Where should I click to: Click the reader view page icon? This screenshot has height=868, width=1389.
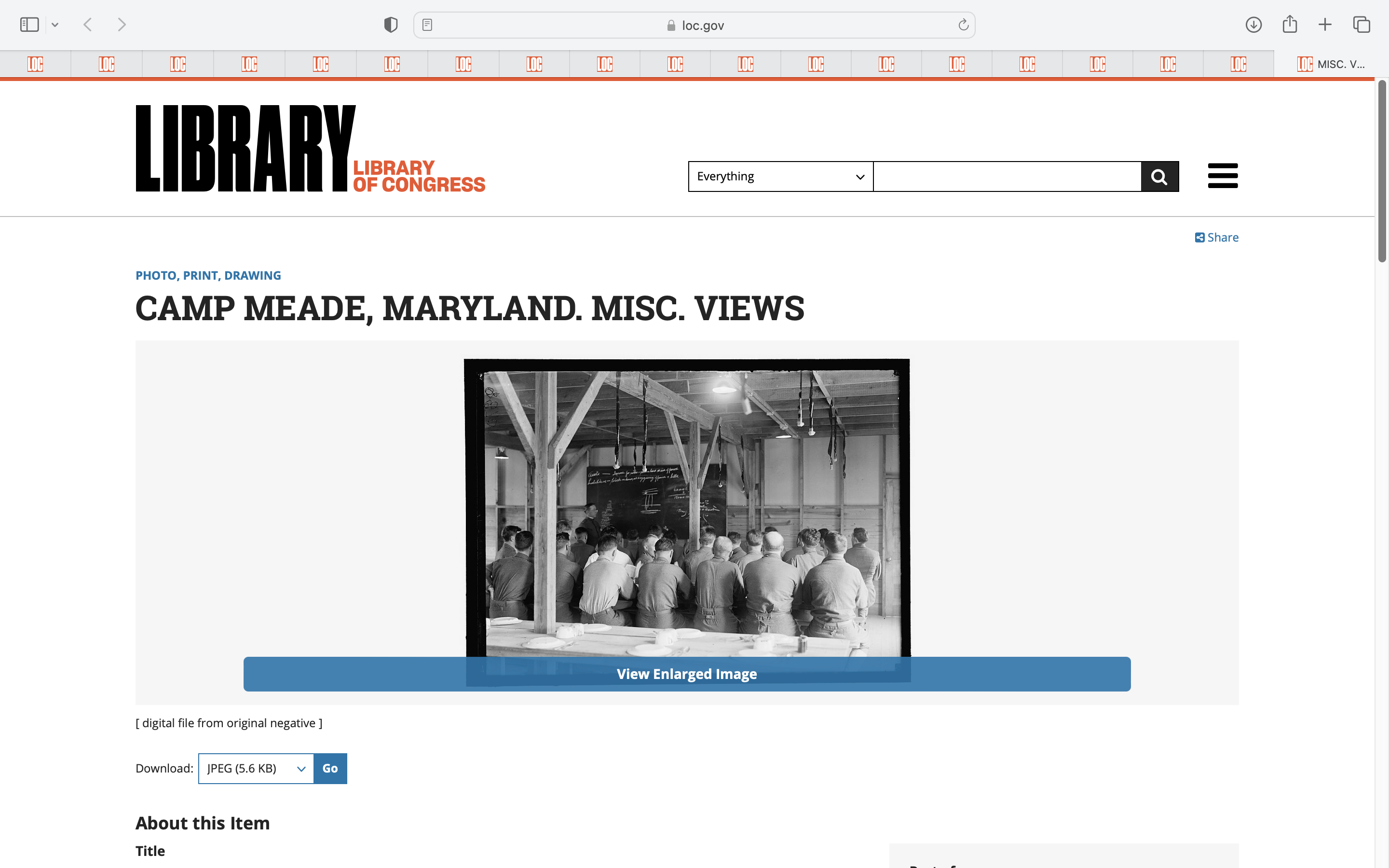[x=427, y=25]
